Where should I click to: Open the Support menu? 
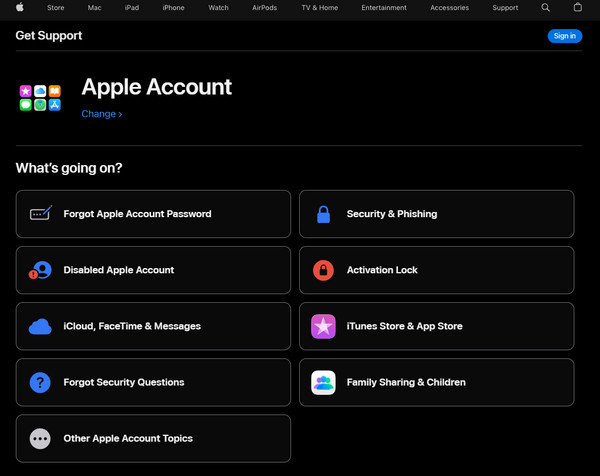(x=505, y=8)
